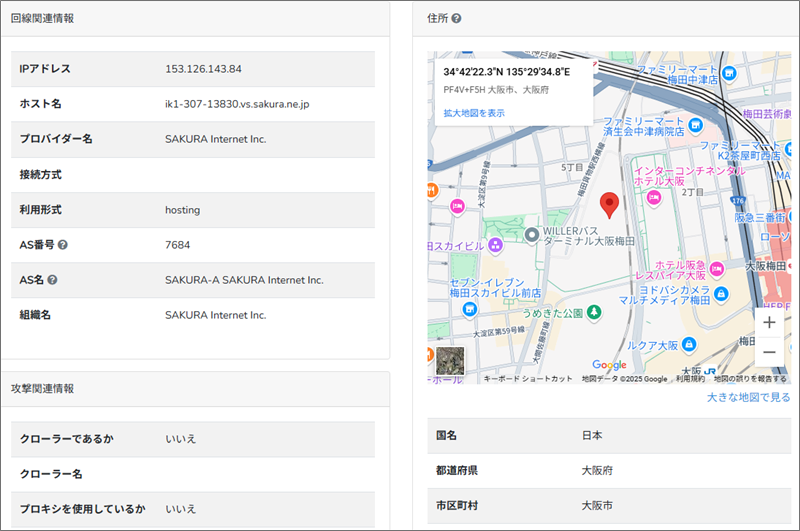Click the インターコンチネンタルホテル大阪 hotel marker

654,197
